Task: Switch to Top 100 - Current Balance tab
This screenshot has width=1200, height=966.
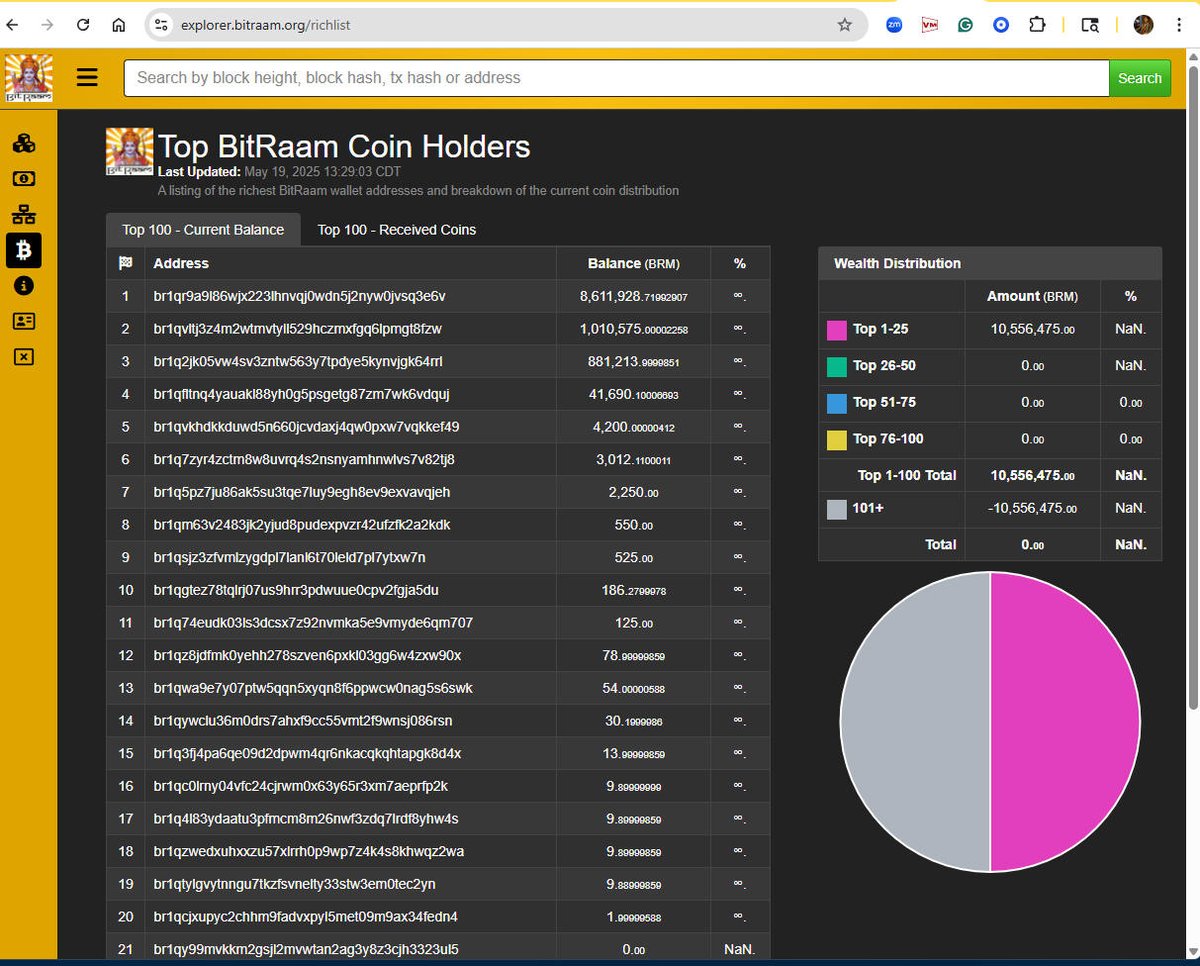Action: [x=203, y=229]
